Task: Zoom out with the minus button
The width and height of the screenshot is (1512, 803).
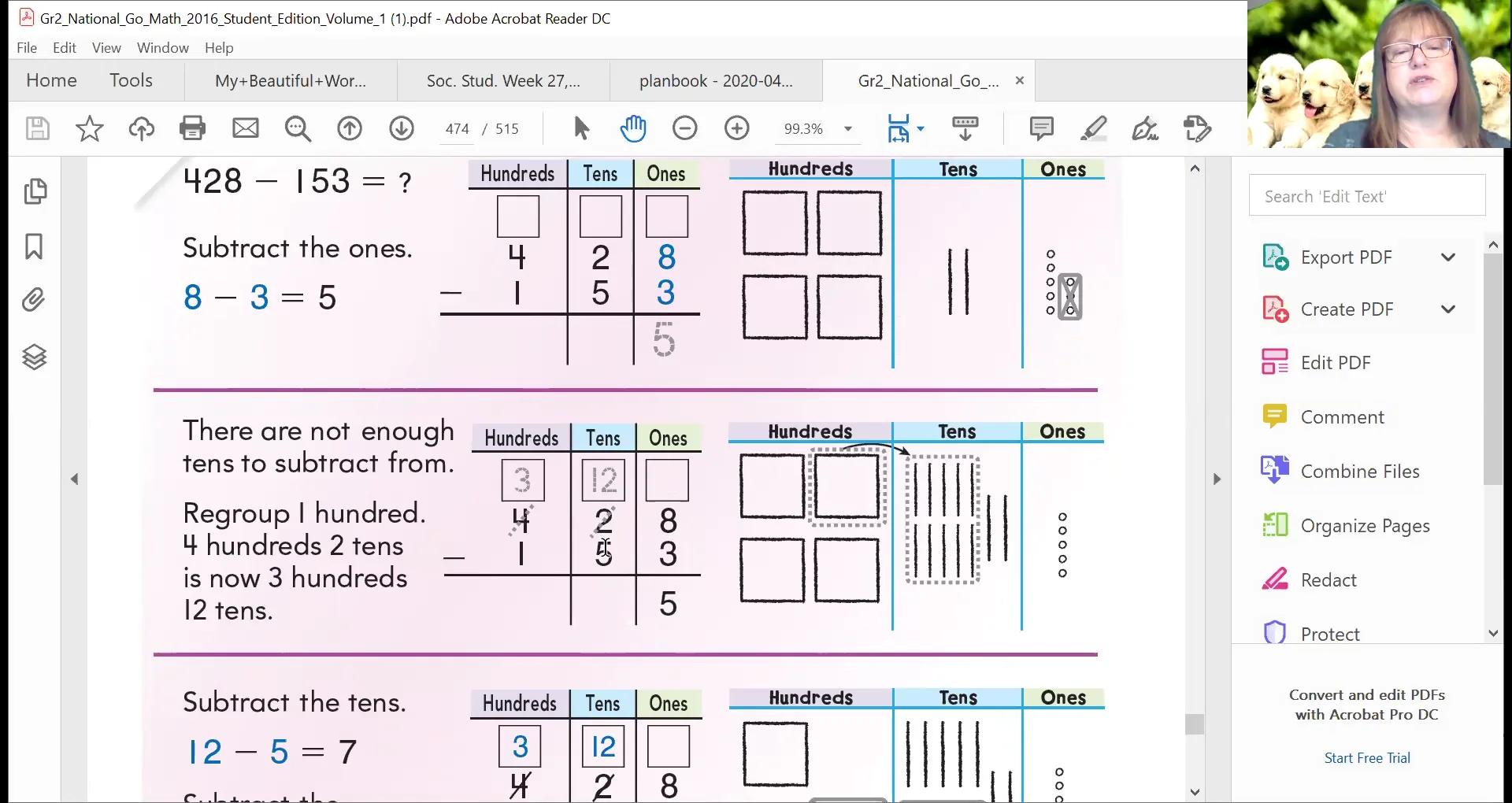Action: [x=685, y=128]
